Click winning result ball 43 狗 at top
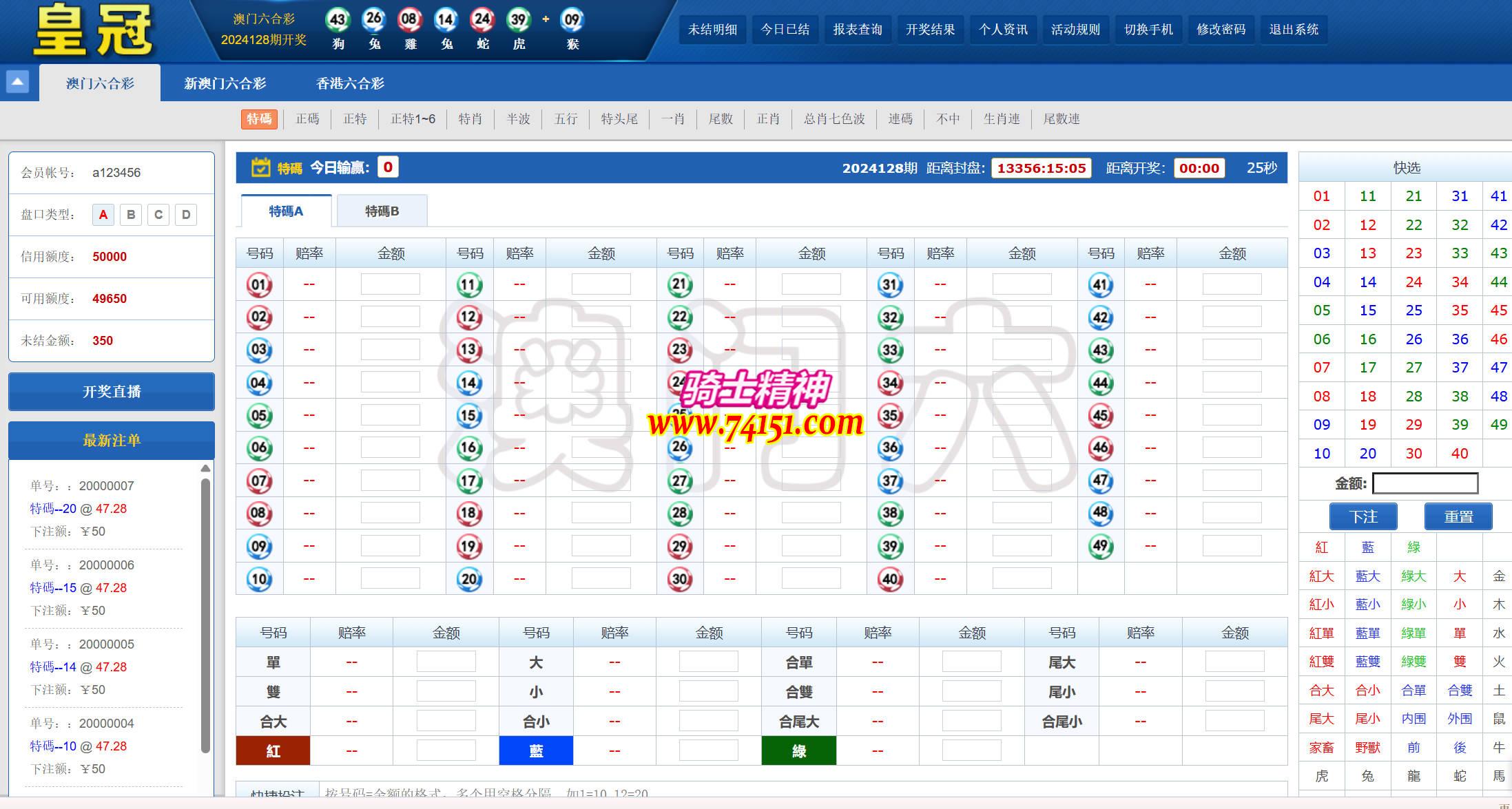 click(337, 19)
